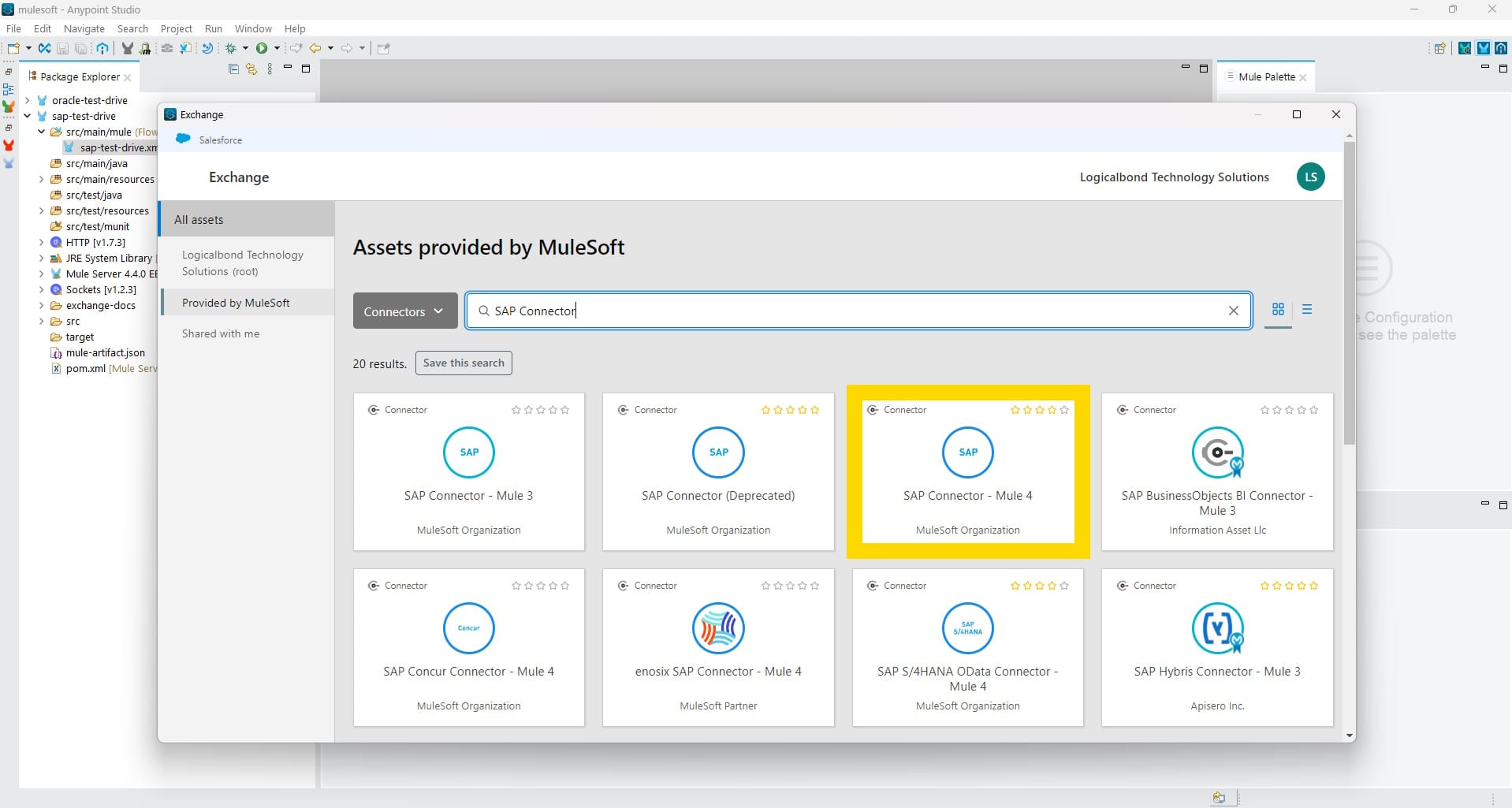Click the Open Perspective icon

[1439, 48]
